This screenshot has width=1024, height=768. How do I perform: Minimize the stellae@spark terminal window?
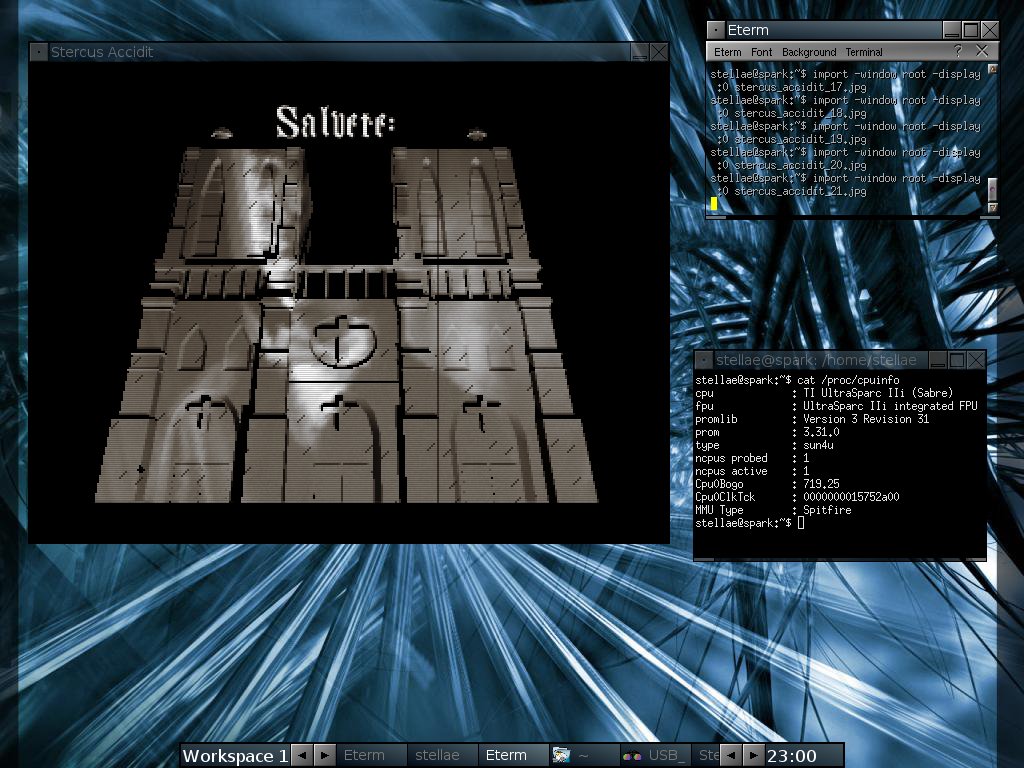click(x=938, y=360)
